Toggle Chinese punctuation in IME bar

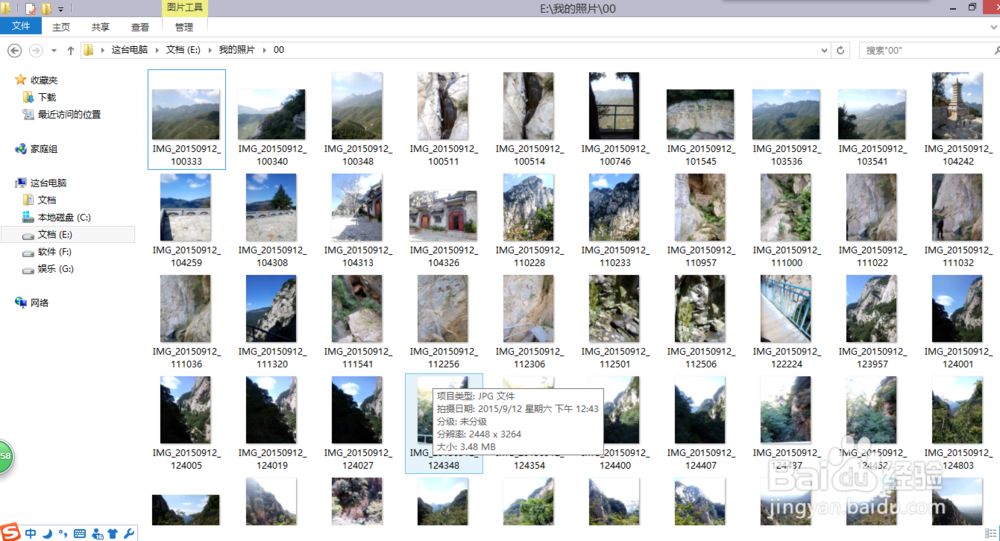point(62,533)
